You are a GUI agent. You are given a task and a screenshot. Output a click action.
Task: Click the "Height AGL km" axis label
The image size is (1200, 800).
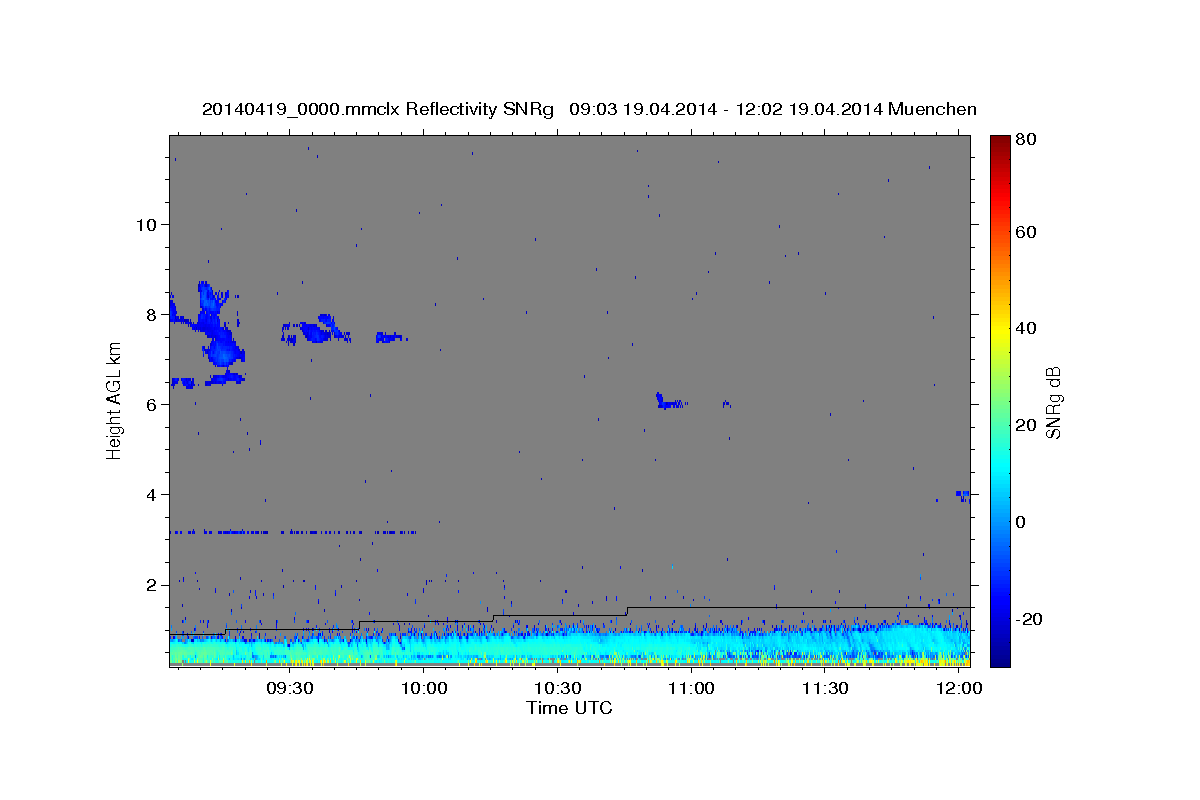click(114, 400)
